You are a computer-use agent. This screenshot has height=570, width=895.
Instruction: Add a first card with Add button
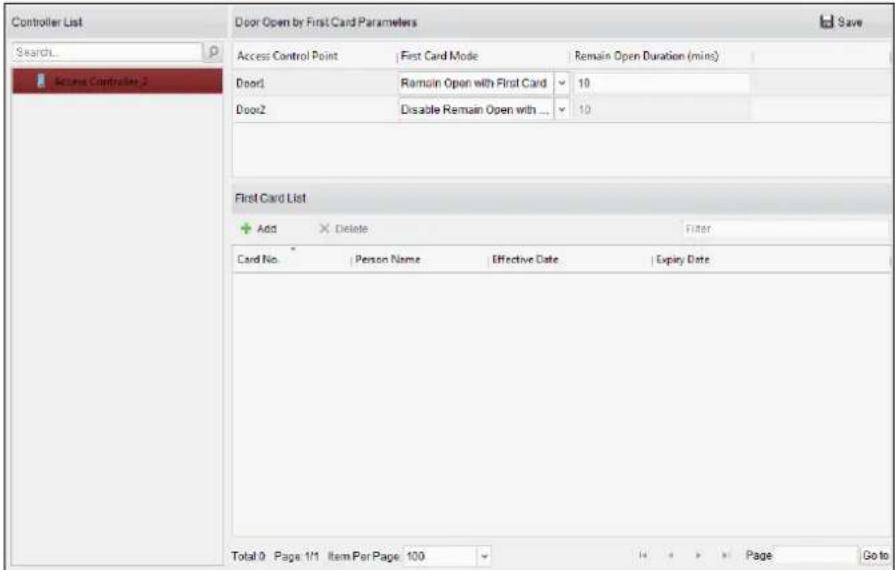point(259,229)
